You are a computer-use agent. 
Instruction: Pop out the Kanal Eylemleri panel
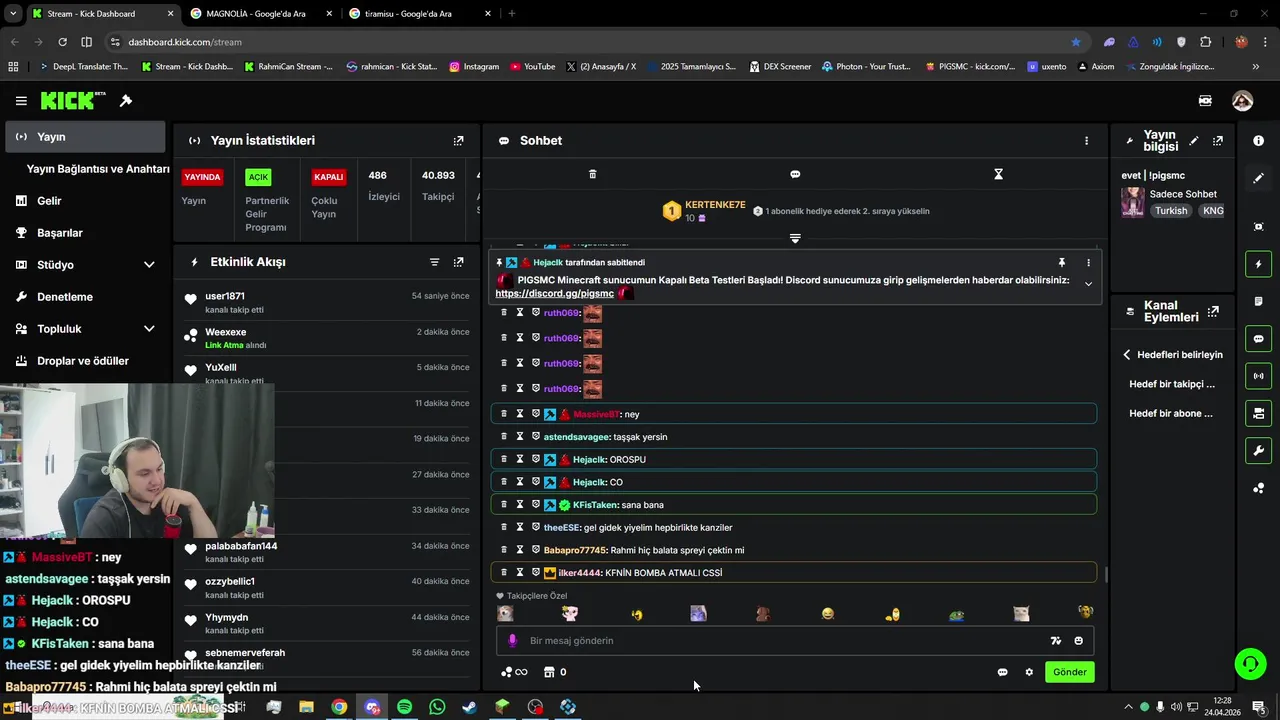click(x=1214, y=312)
